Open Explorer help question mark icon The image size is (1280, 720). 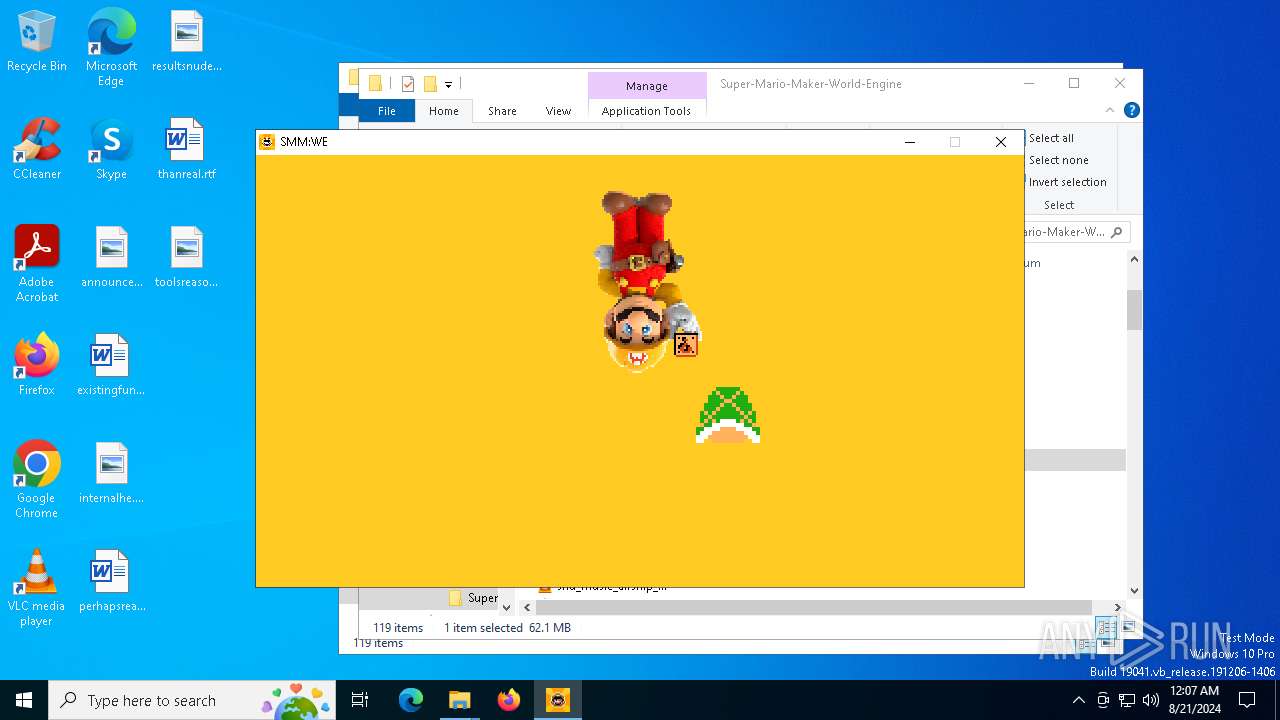1131,110
